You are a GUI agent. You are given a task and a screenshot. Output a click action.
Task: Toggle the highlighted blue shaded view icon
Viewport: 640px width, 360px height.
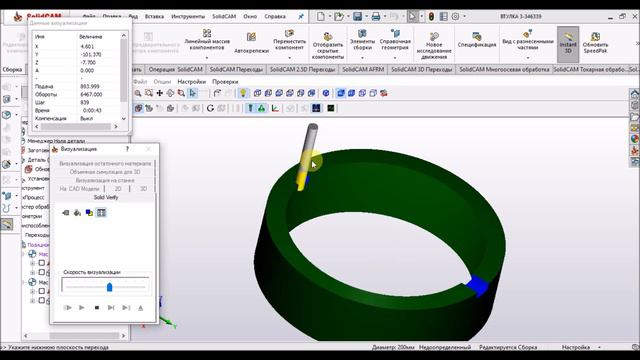(x=340, y=93)
